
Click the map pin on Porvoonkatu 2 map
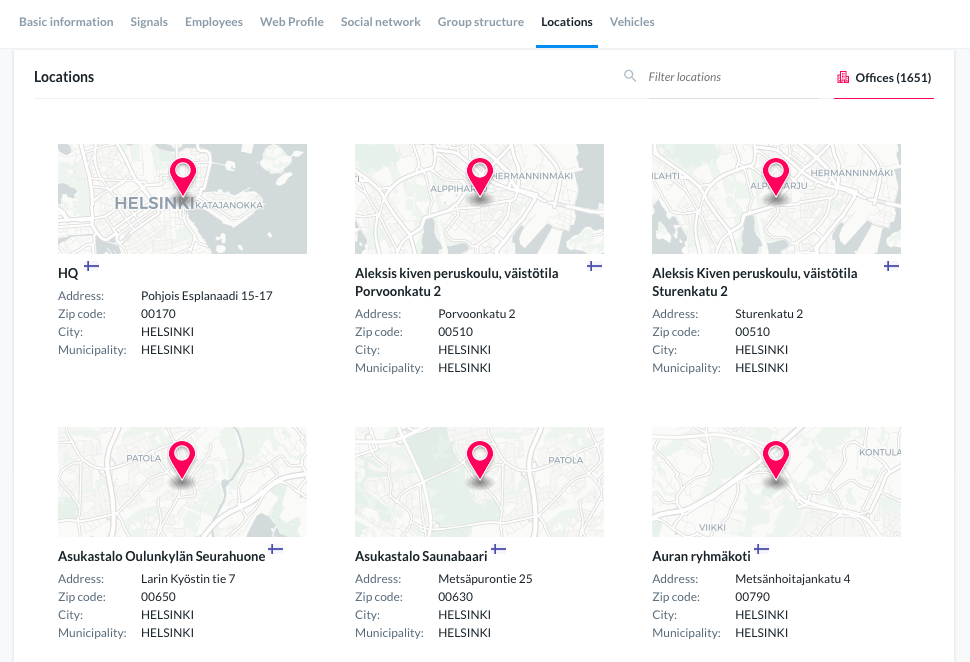pos(479,176)
